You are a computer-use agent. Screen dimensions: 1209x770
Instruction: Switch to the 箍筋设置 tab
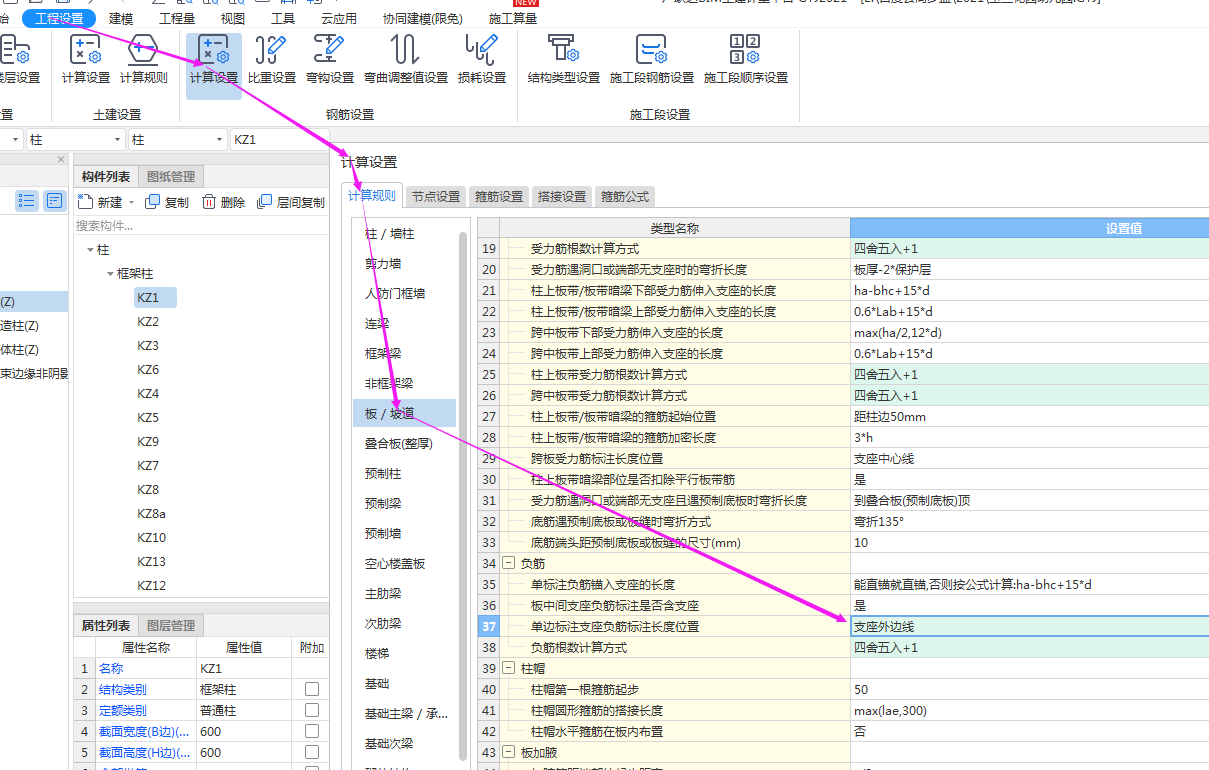(x=499, y=196)
